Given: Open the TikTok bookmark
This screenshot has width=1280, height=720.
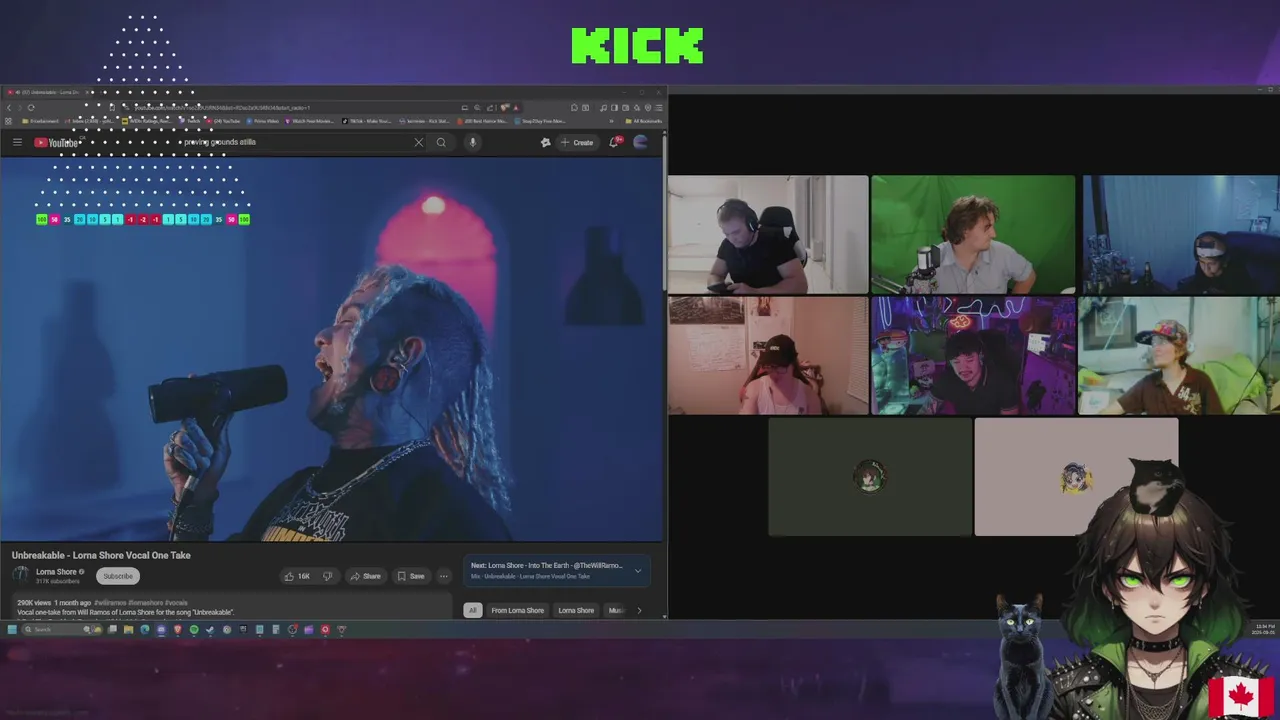Looking at the screenshot, I should tap(366, 121).
